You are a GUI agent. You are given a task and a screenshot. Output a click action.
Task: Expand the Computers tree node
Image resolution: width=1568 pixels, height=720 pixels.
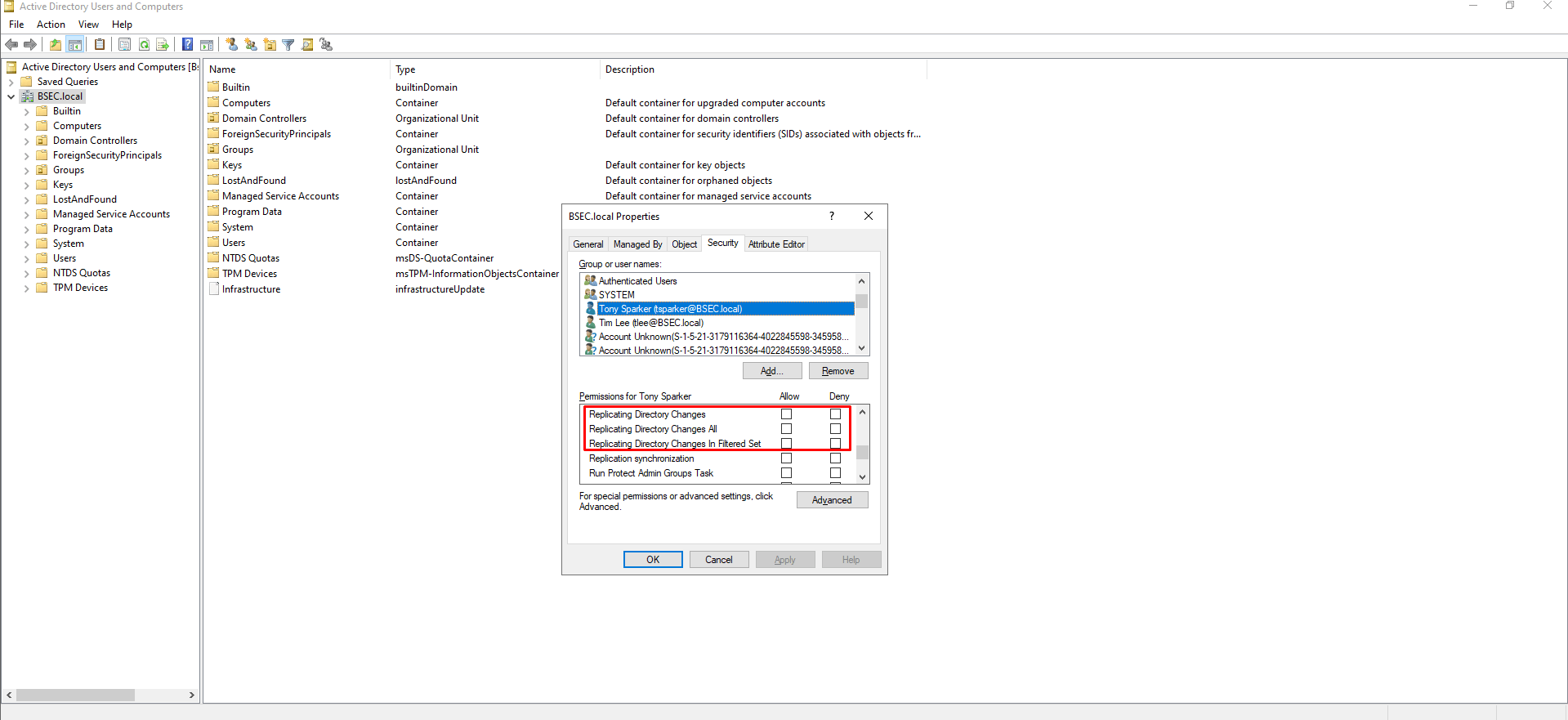(x=26, y=126)
